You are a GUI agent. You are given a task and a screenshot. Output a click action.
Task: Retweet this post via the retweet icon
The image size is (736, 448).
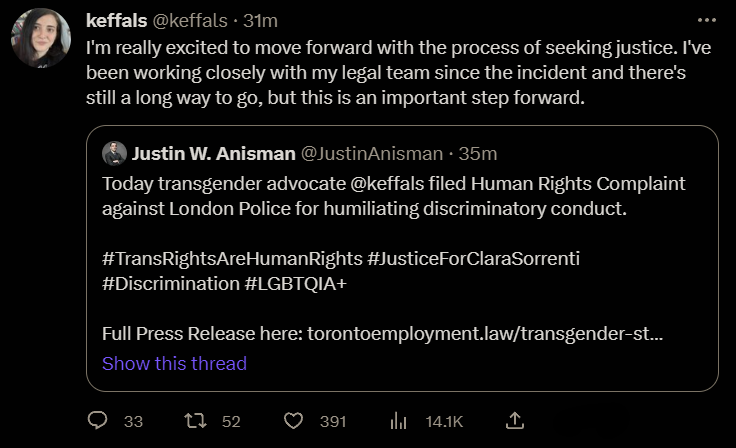click(197, 421)
